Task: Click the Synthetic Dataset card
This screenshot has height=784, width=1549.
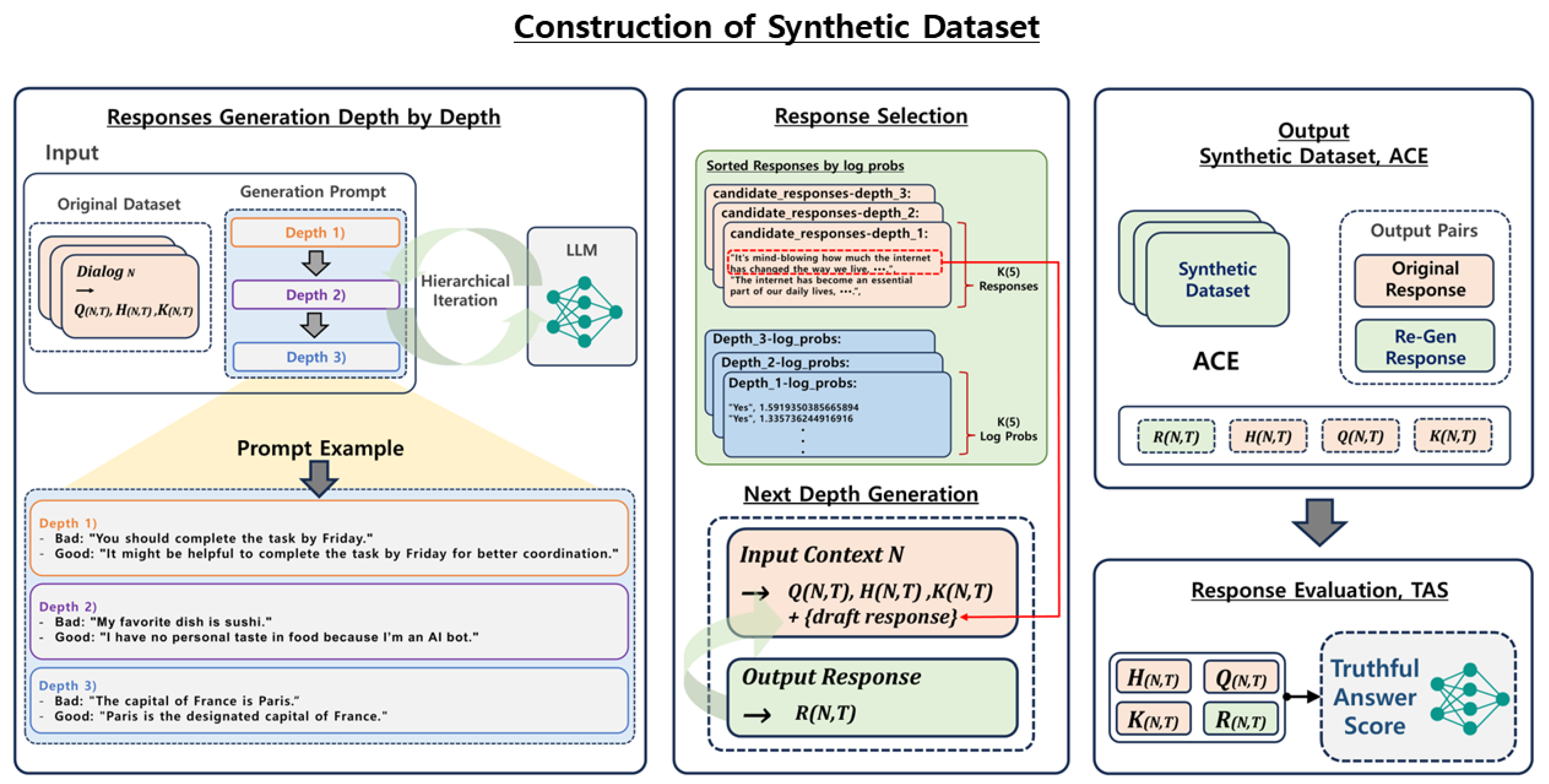Action: (x=1217, y=280)
